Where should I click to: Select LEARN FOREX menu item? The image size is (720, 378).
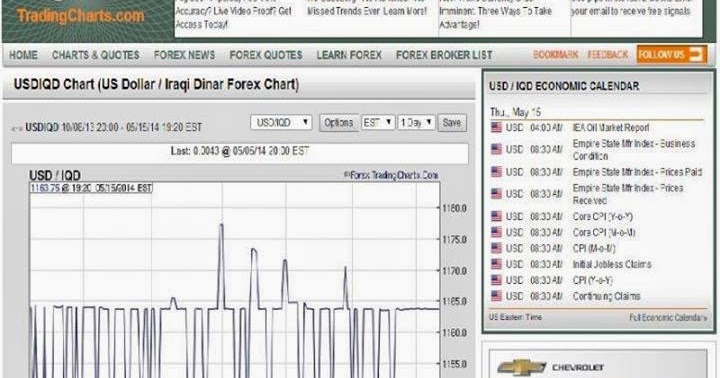click(x=349, y=55)
